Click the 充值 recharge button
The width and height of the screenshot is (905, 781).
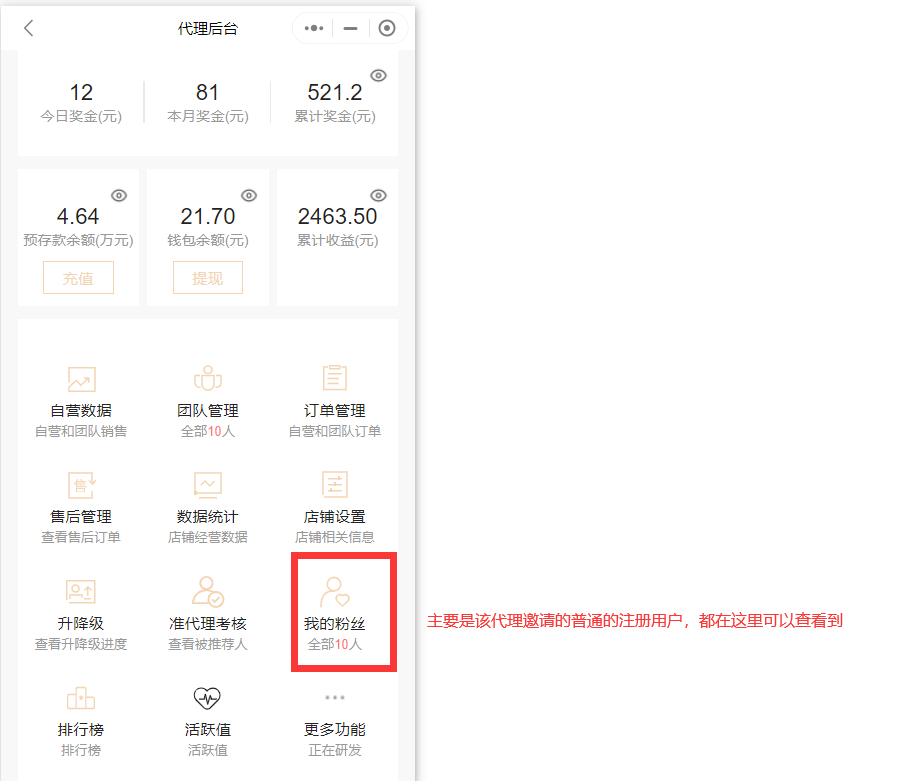(x=78, y=278)
